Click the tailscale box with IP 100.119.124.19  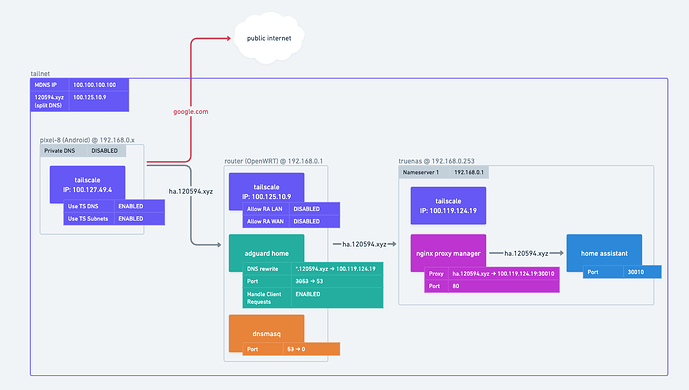pyautogui.click(x=448, y=206)
